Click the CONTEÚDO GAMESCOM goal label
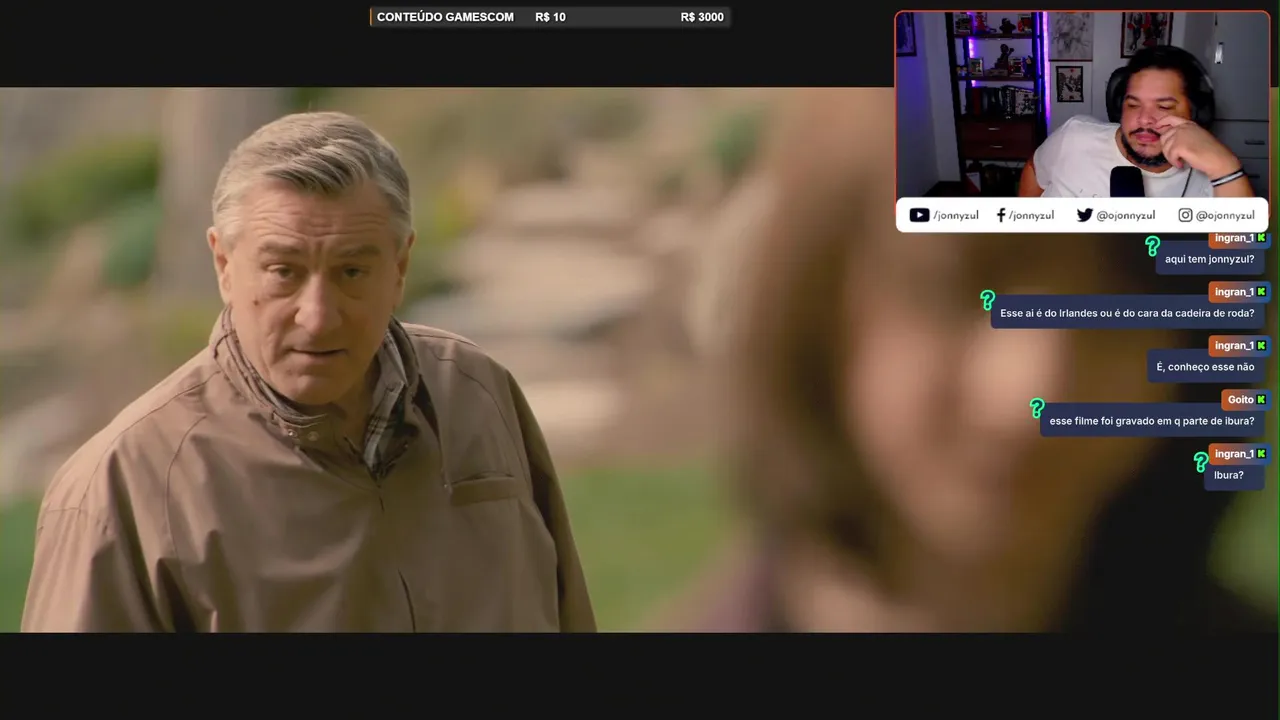The width and height of the screenshot is (1280, 720). (x=445, y=17)
